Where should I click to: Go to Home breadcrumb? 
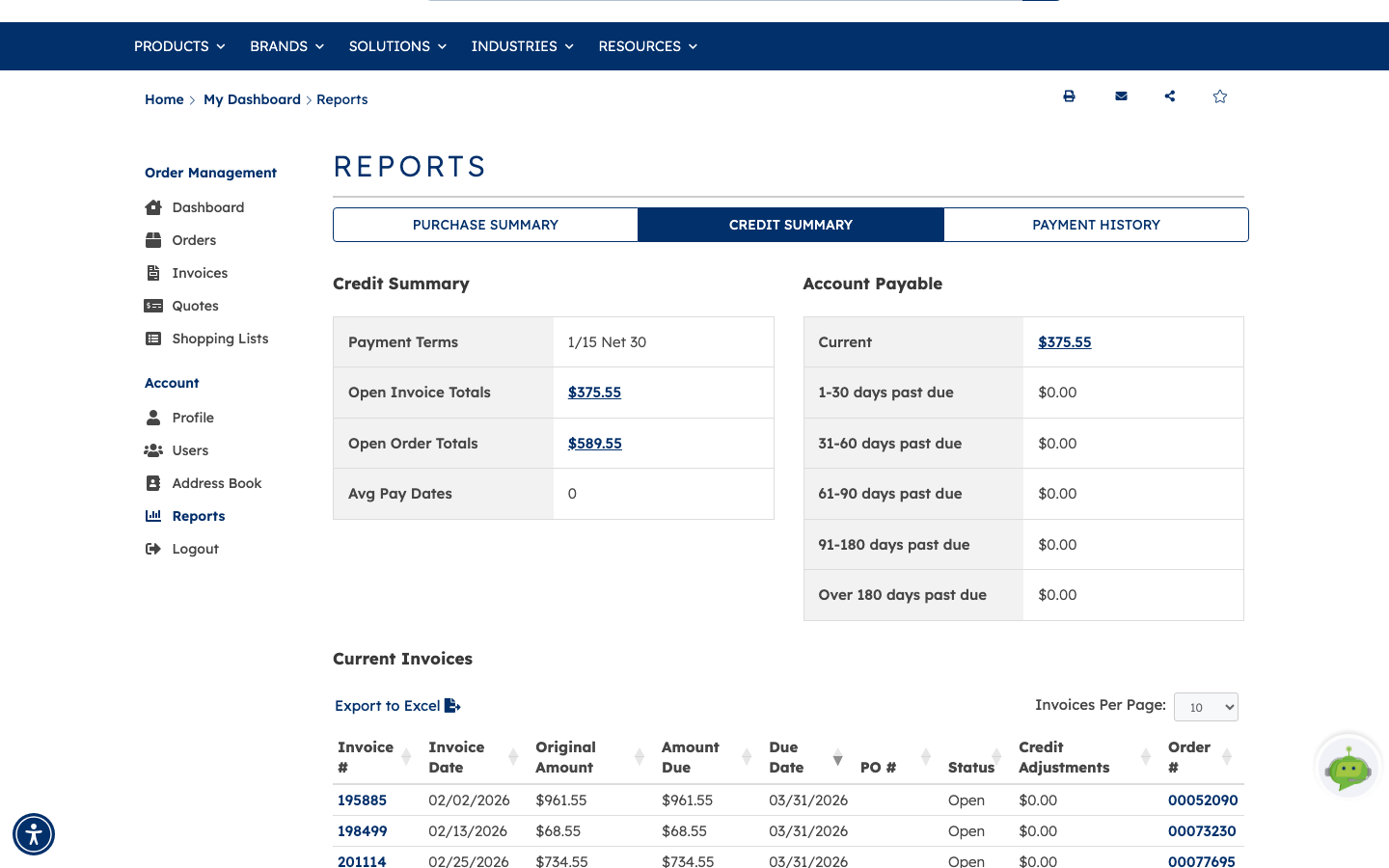(x=164, y=99)
